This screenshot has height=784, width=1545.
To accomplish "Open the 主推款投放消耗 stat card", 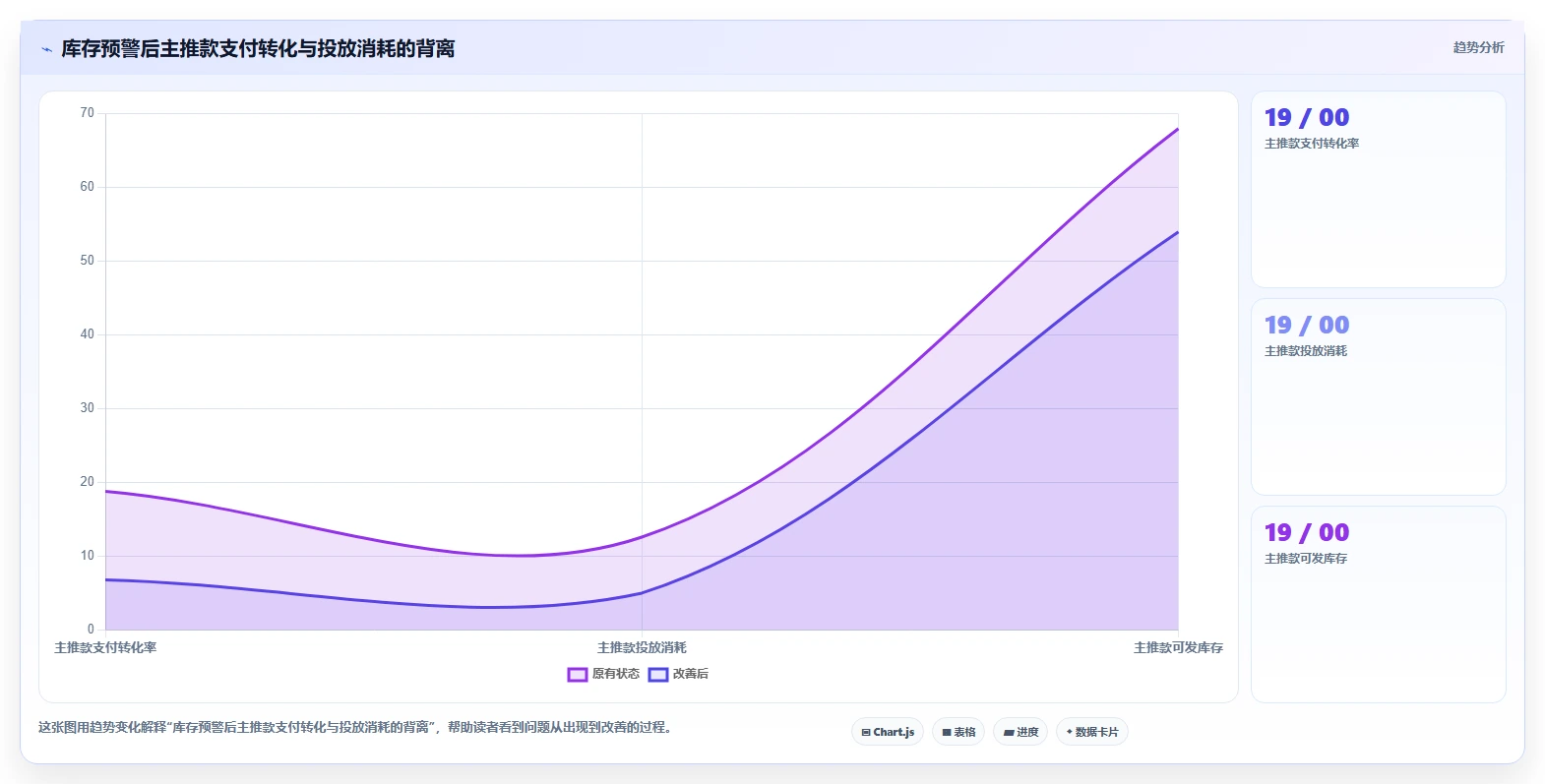I will [1379, 397].
